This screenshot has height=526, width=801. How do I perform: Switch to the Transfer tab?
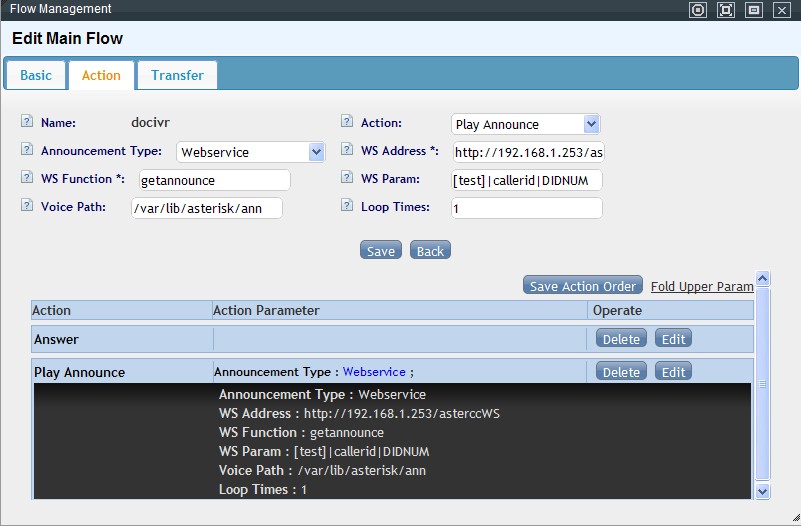177,75
